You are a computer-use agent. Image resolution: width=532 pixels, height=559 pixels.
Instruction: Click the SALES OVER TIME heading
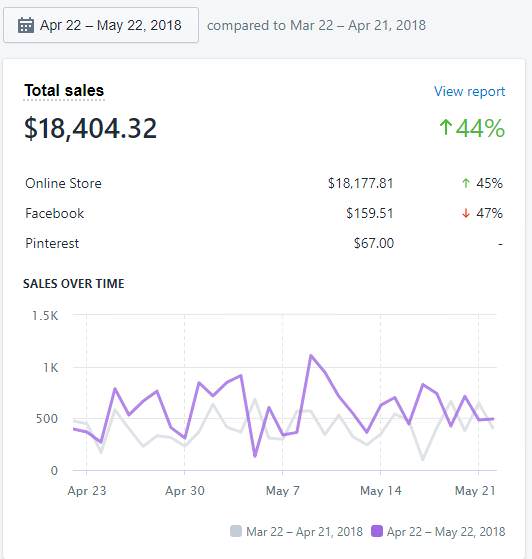74,284
